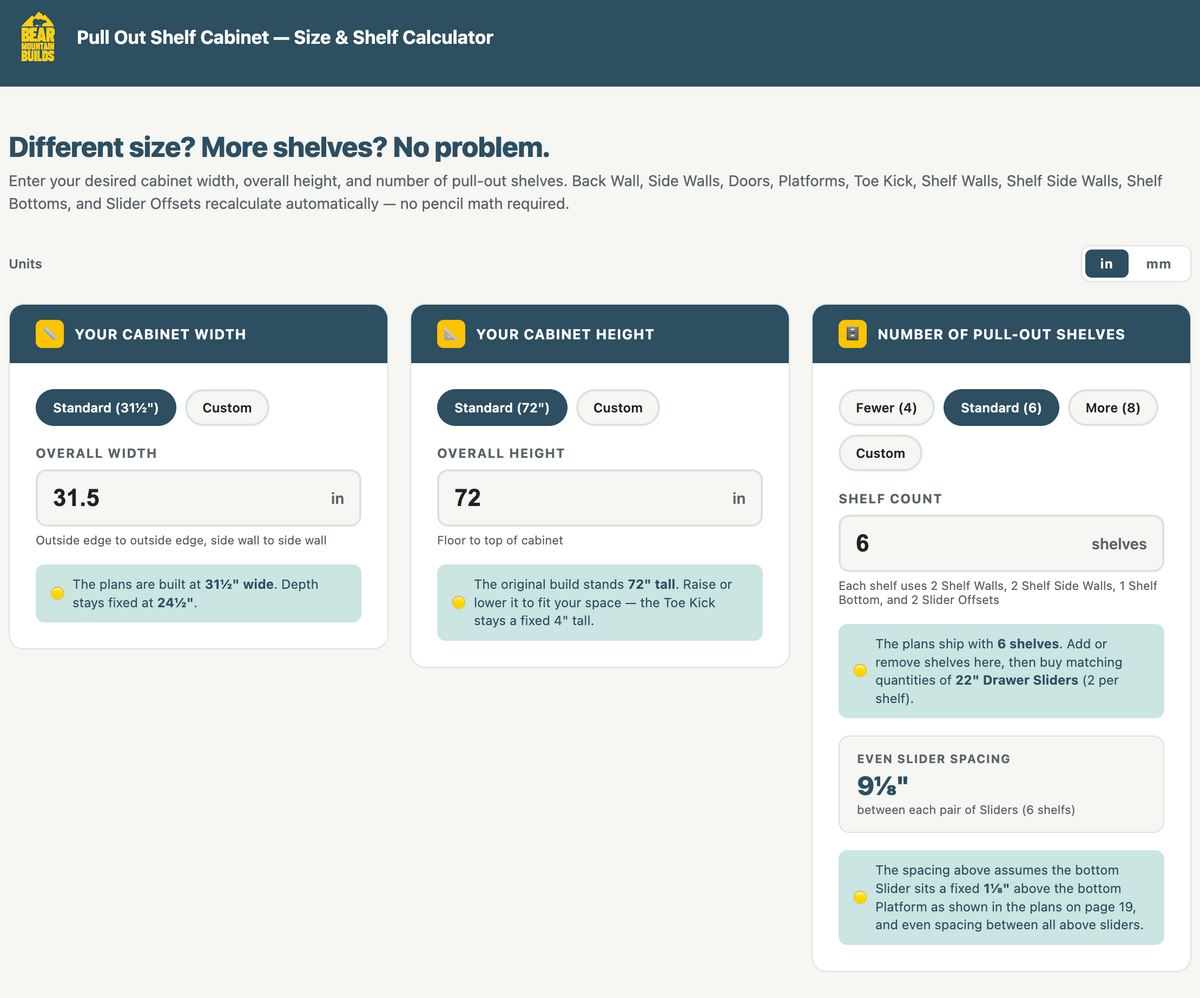Focus the Shelf Count input box
Viewport: 1200px width, 998px height.
click(1001, 544)
